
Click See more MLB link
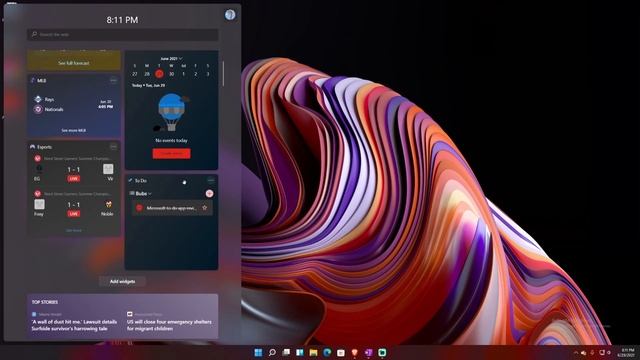point(74,131)
